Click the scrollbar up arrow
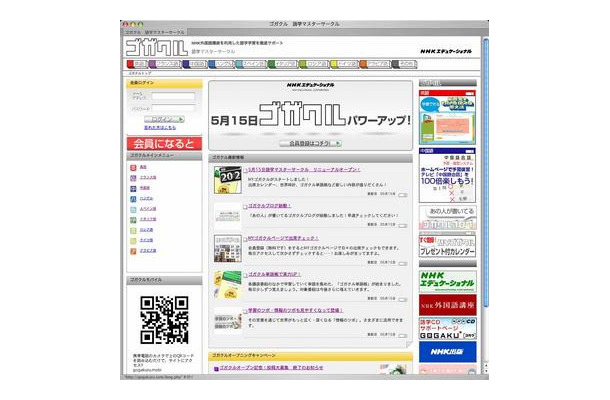 pyautogui.click(x=486, y=366)
